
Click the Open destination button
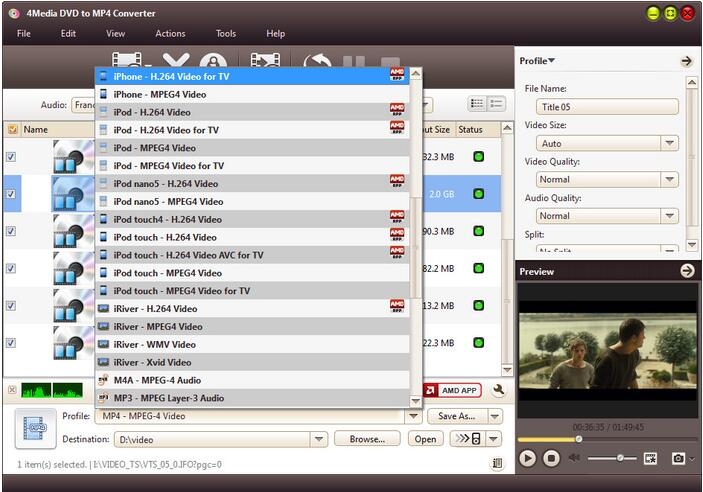coord(425,439)
